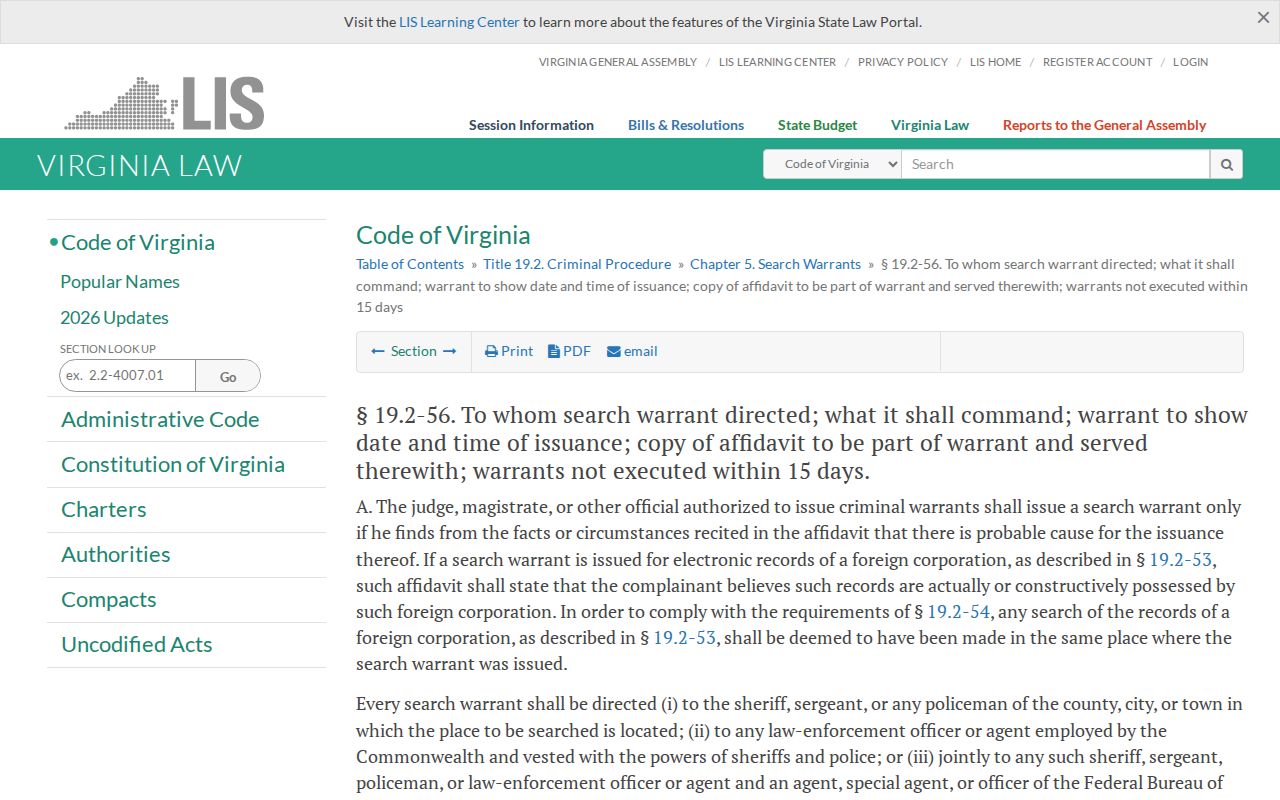
Task: Click the Login link
Action: pyautogui.click(x=1190, y=62)
